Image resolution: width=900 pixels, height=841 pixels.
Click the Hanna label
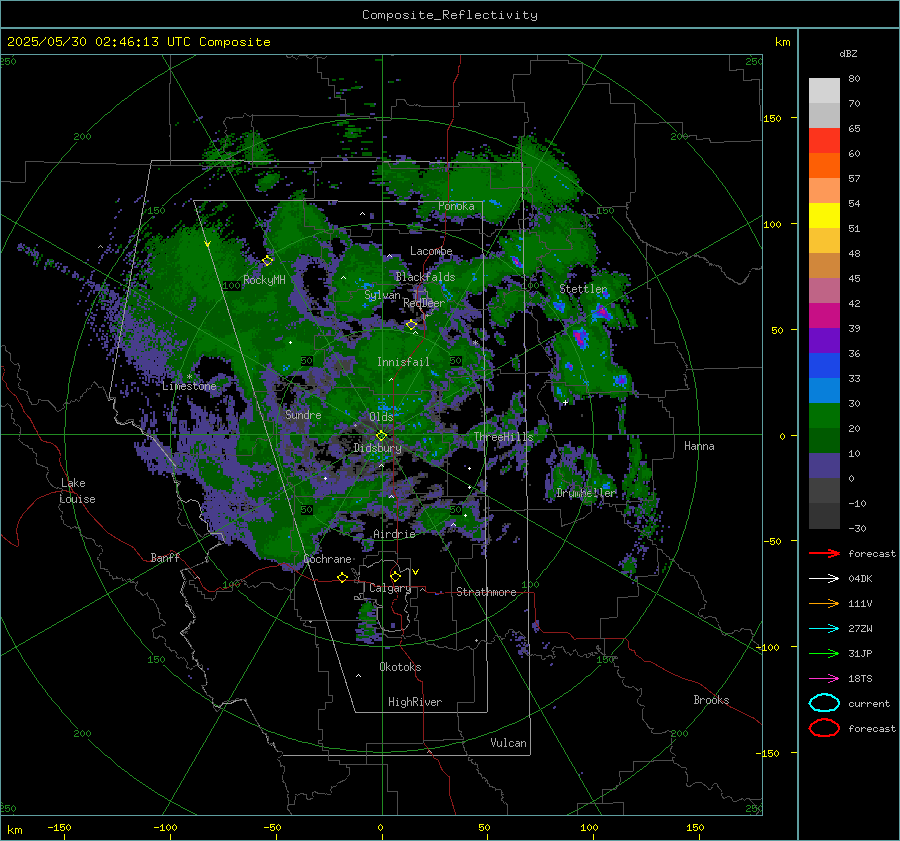[x=699, y=445]
